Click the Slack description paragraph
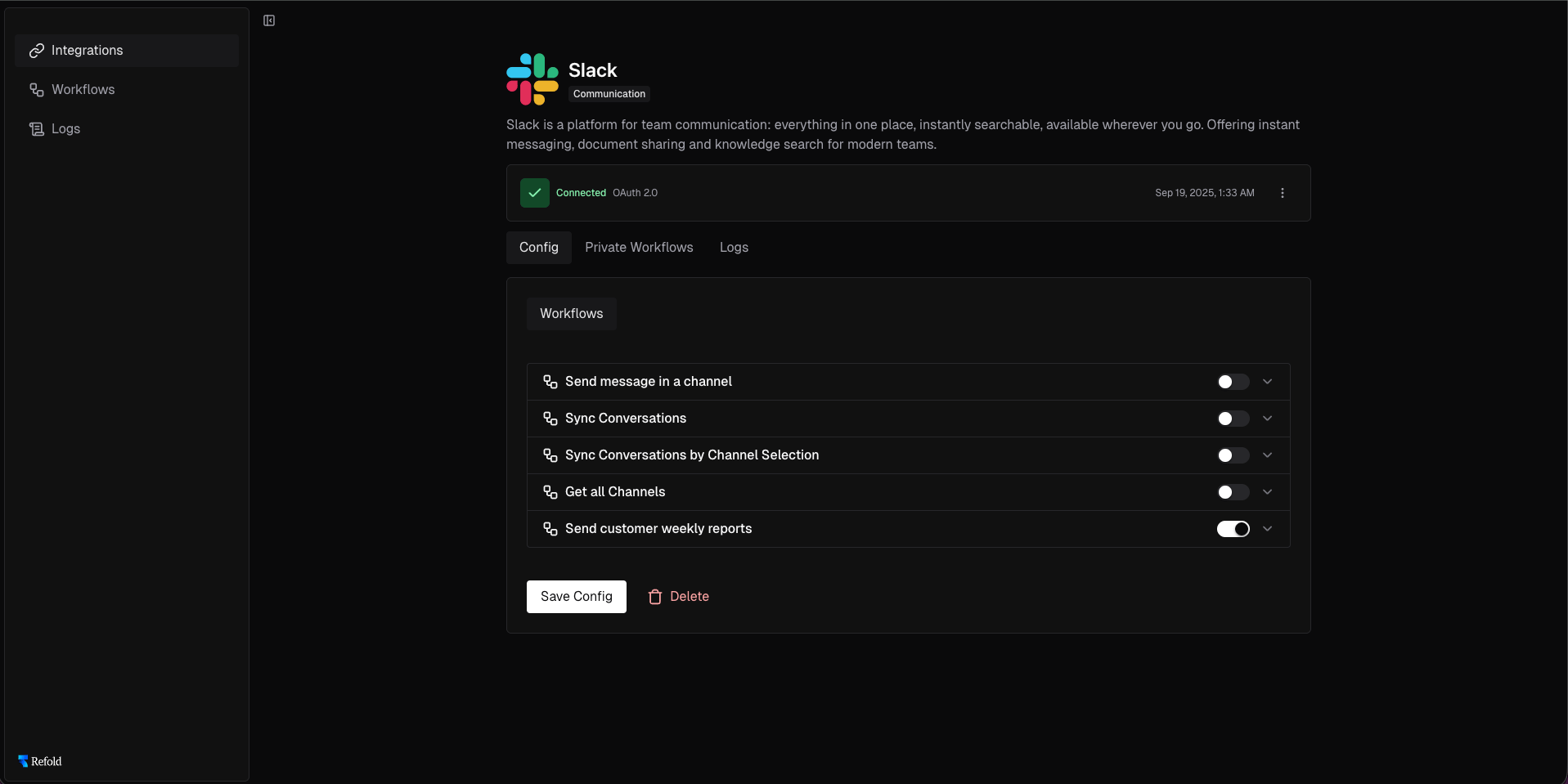Image resolution: width=1568 pixels, height=784 pixels. (903, 135)
